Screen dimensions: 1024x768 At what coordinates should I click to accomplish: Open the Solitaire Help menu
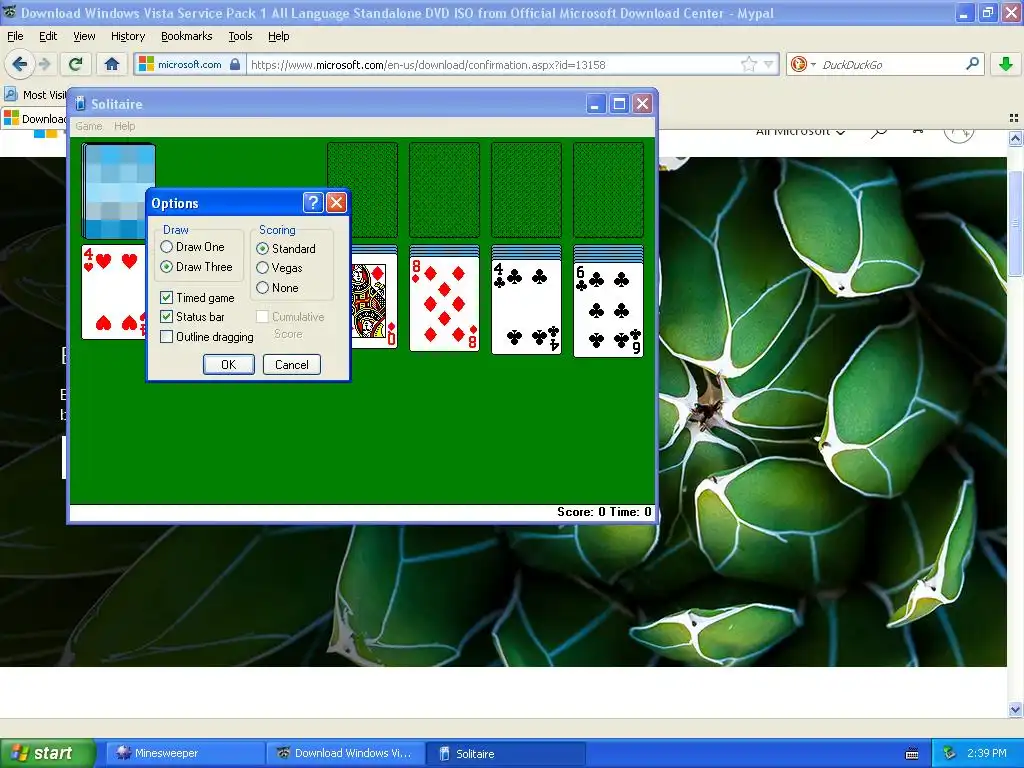(x=124, y=126)
